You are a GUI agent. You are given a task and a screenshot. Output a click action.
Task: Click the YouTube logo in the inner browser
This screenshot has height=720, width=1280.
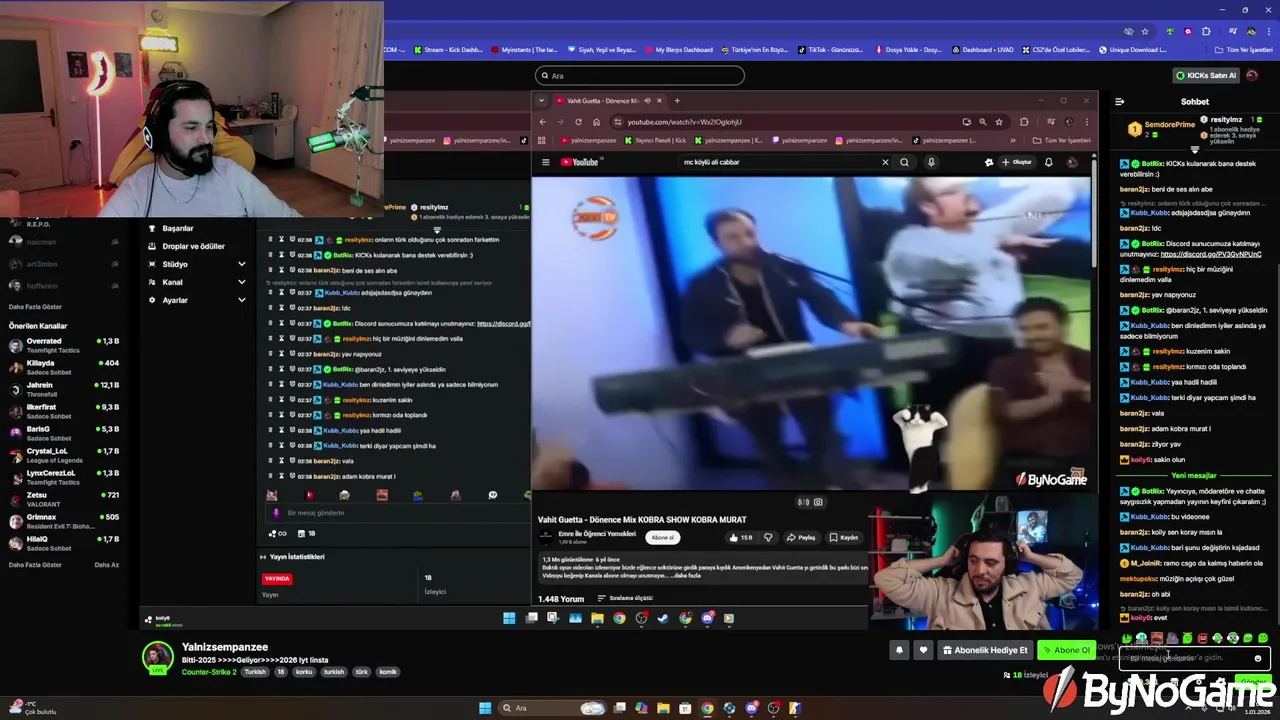(x=579, y=162)
